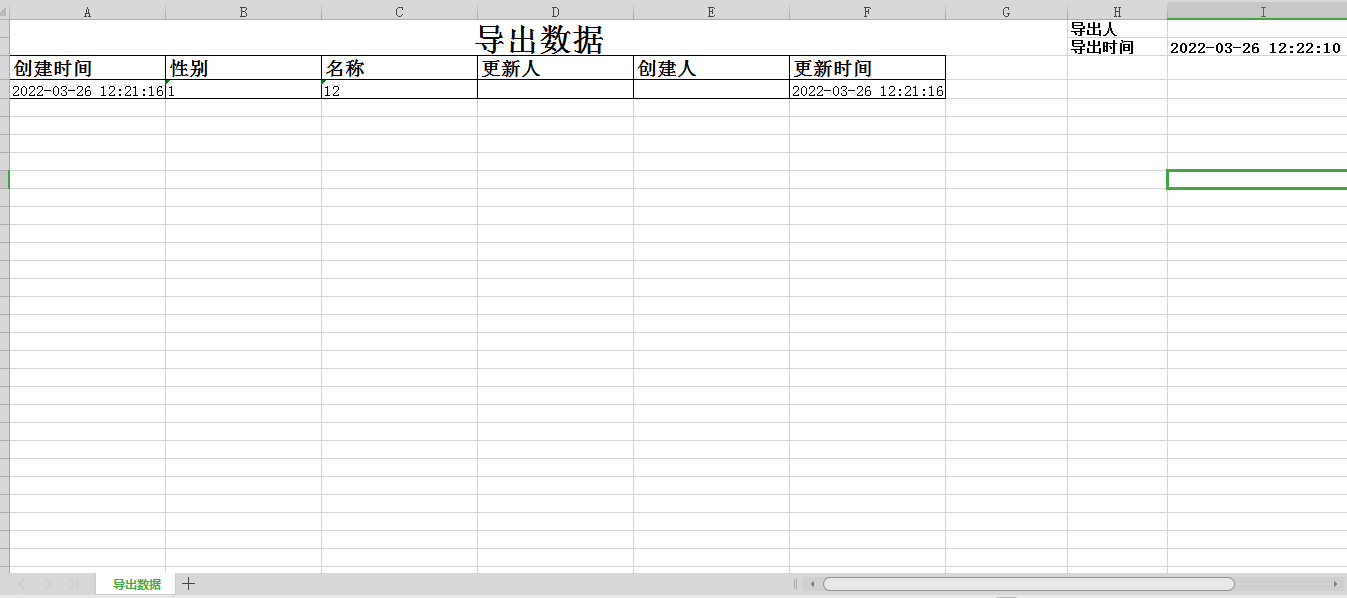Click the scrollbar left arrow icon
Screen dimensions: 1347x598
[x=811, y=584]
